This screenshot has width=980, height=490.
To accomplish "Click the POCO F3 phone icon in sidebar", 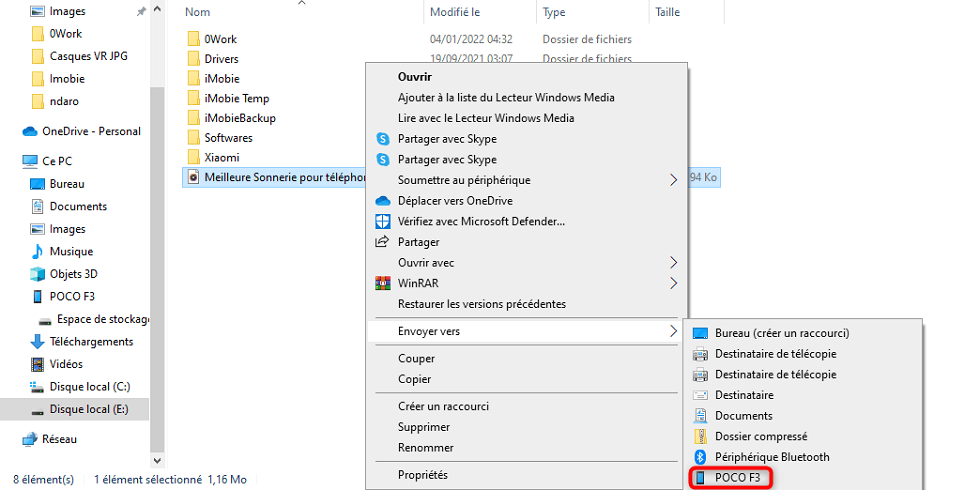I will pyautogui.click(x=38, y=296).
